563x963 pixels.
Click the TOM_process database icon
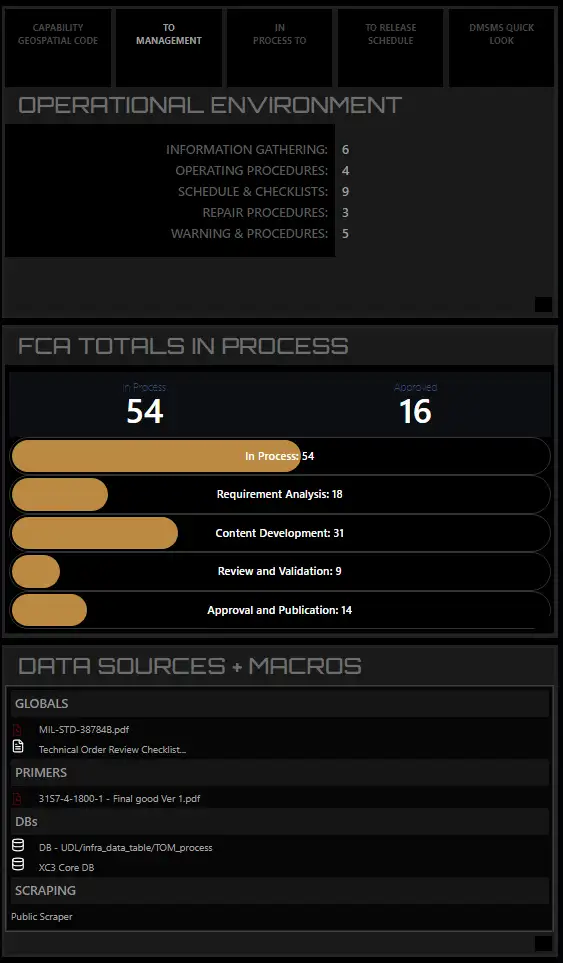pyautogui.click(x=18, y=845)
